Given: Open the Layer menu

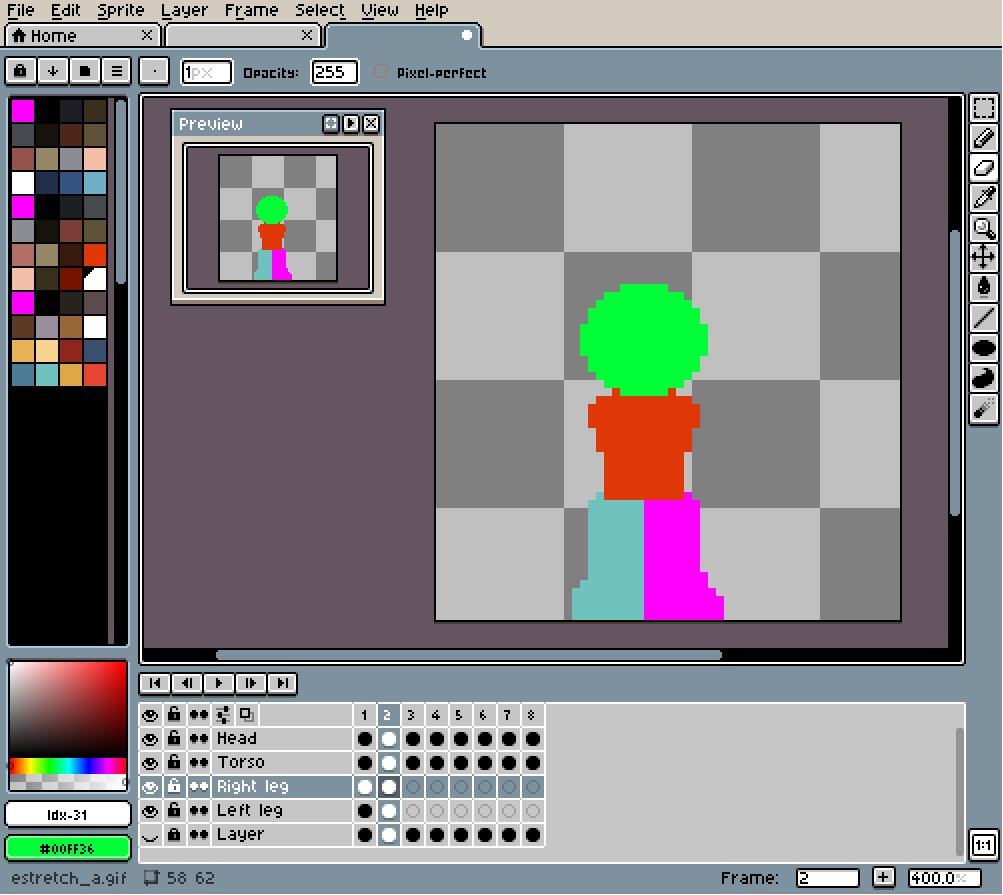Looking at the screenshot, I should click(184, 10).
